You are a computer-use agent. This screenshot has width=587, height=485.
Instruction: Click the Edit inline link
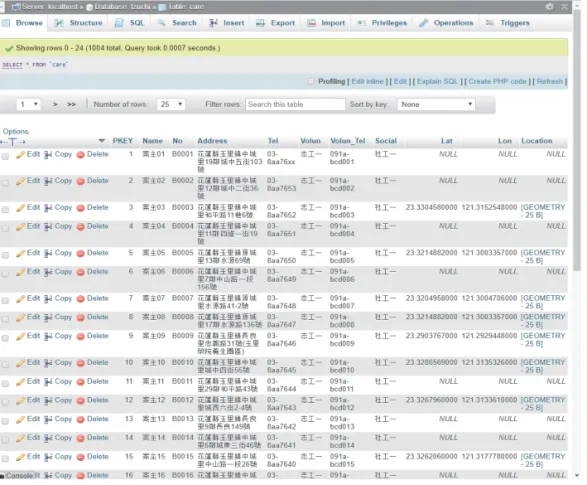[x=367, y=82]
